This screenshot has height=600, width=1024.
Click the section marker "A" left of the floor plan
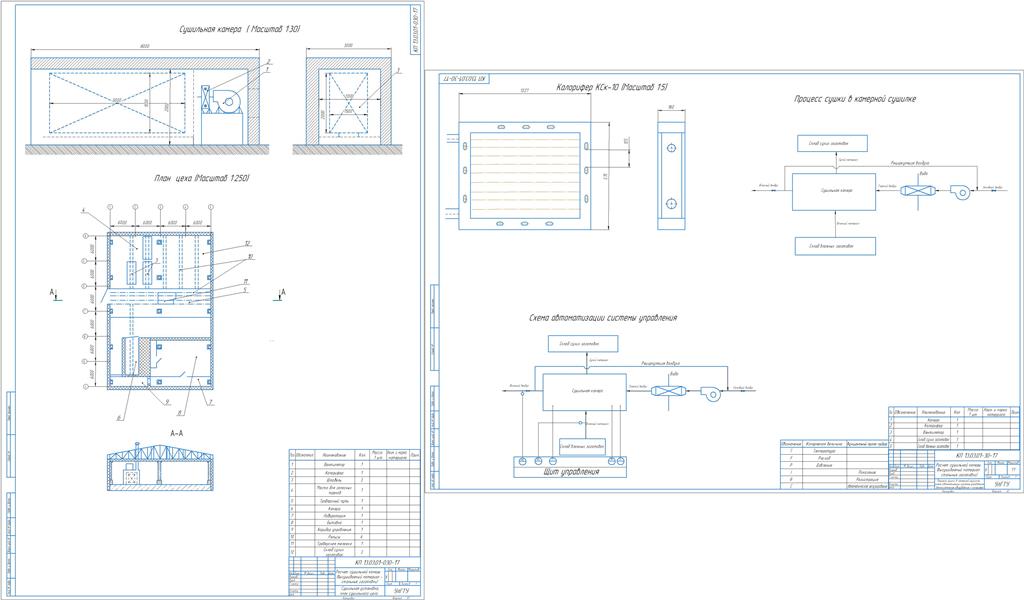(x=54, y=294)
